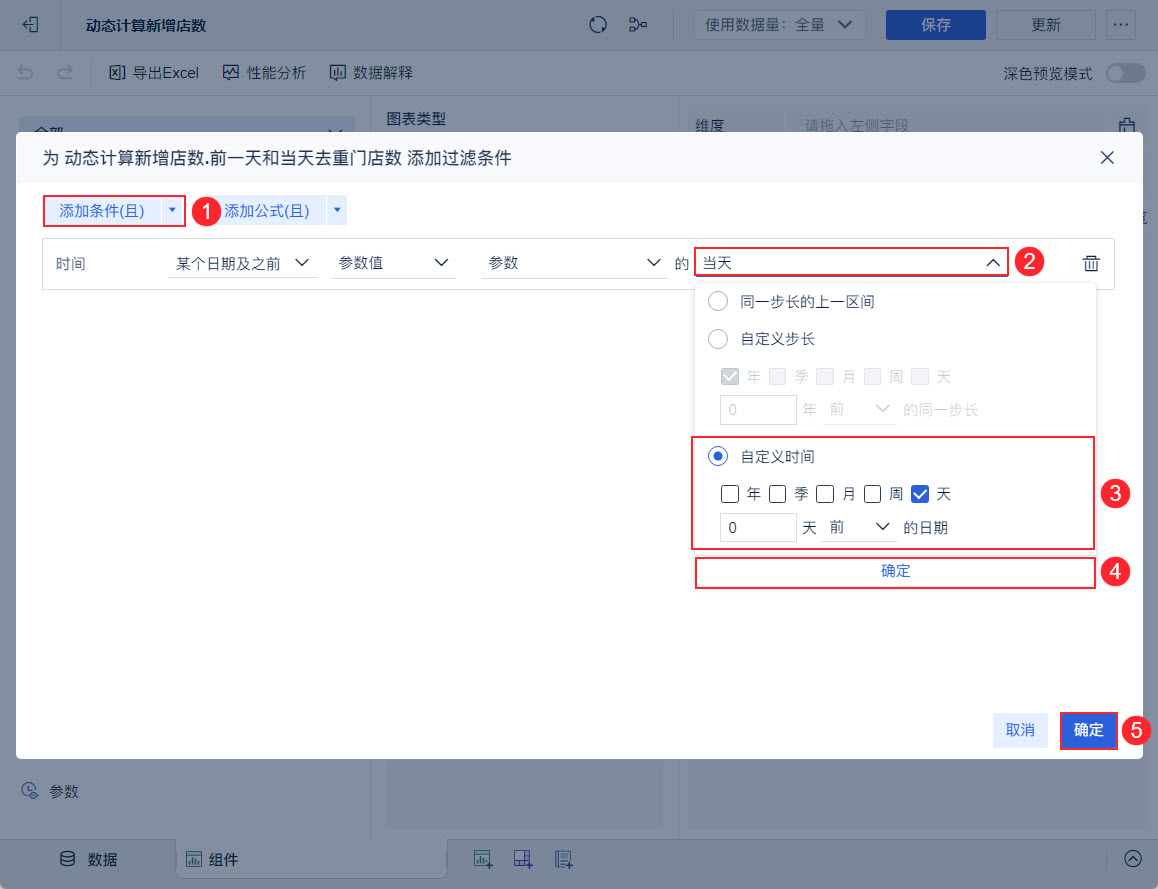Expand the 添加条件(且) dropdown arrow
Viewport: 1158px width, 889px height.
pyautogui.click(x=172, y=210)
